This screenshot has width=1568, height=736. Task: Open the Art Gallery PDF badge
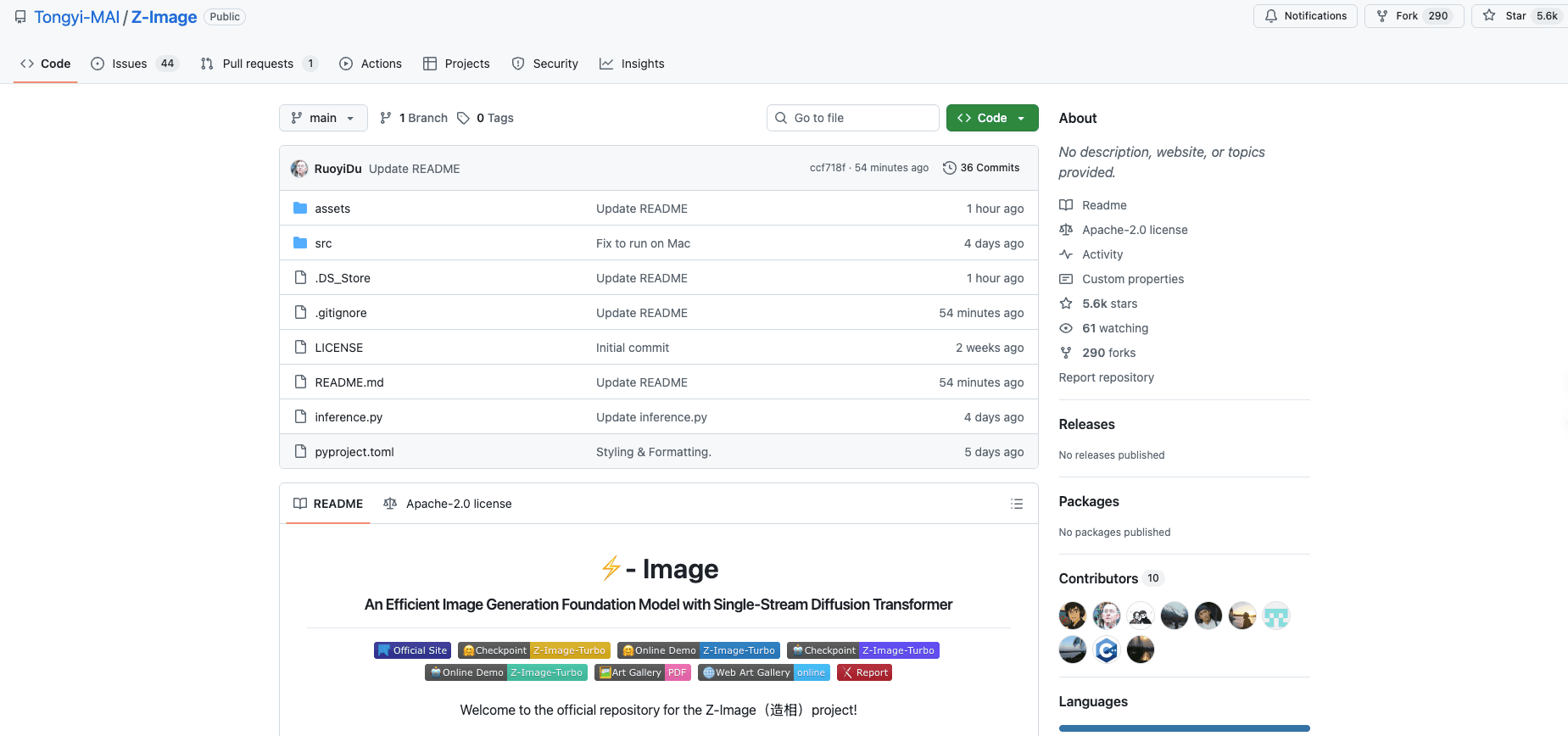coord(643,672)
